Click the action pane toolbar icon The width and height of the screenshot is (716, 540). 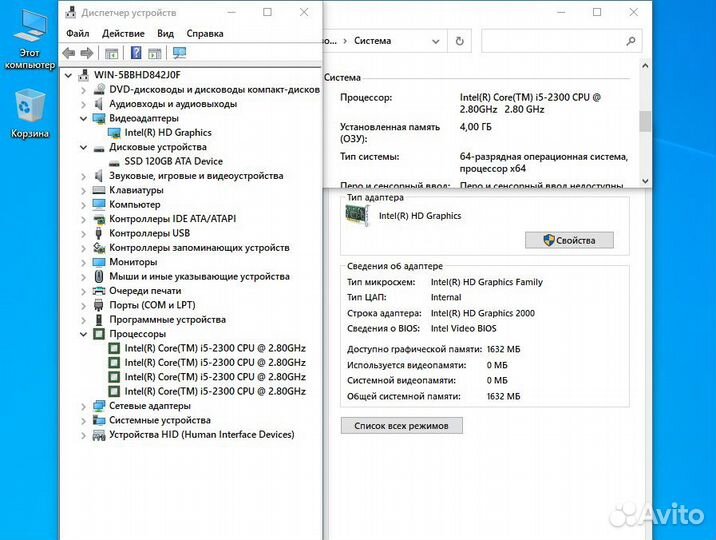click(x=155, y=53)
